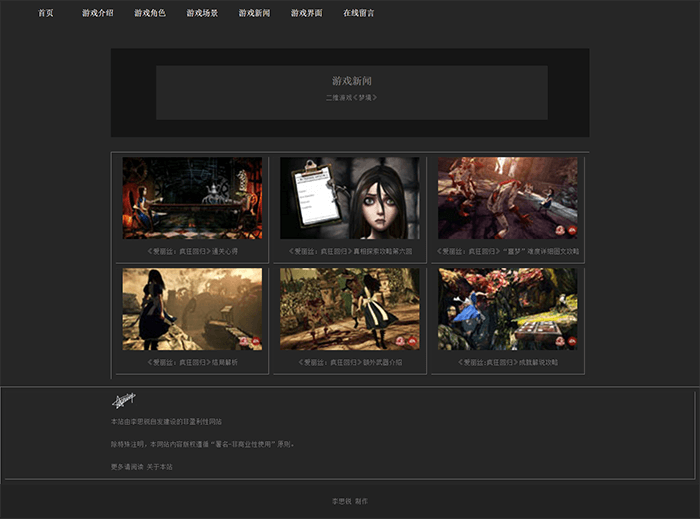
Task: Click the extra weapons article thumbnail
Action: pyautogui.click(x=350, y=308)
